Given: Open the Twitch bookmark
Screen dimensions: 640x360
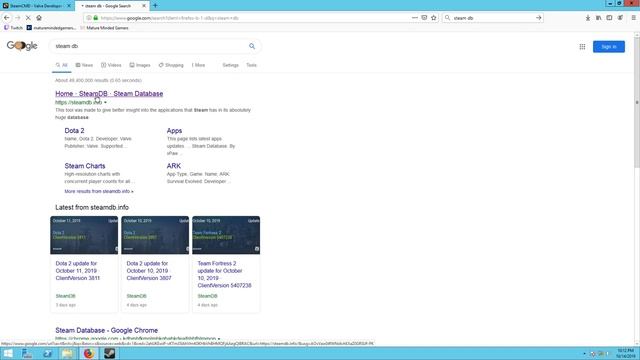Looking at the screenshot, I should (13, 28).
